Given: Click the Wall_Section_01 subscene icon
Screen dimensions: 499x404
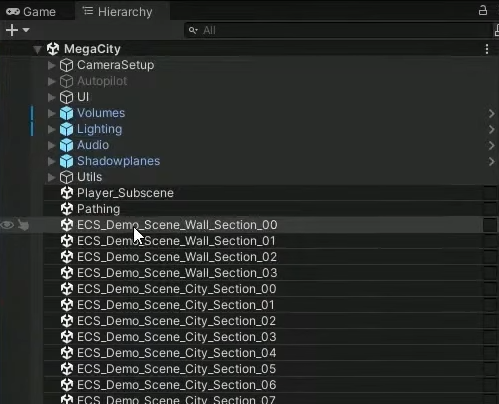Looking at the screenshot, I should (x=67, y=241).
